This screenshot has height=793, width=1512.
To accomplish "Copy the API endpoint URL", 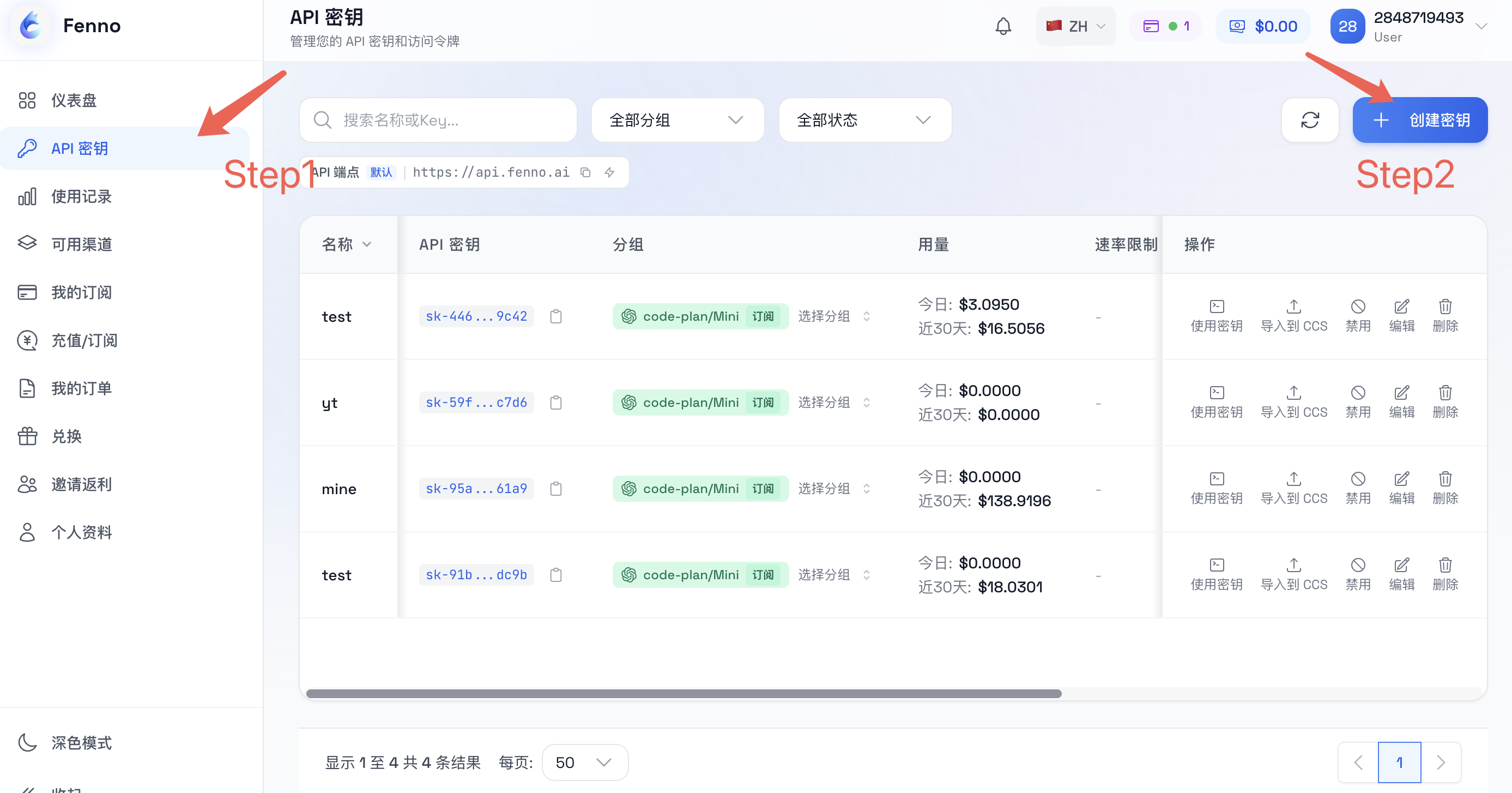I will tap(585, 172).
